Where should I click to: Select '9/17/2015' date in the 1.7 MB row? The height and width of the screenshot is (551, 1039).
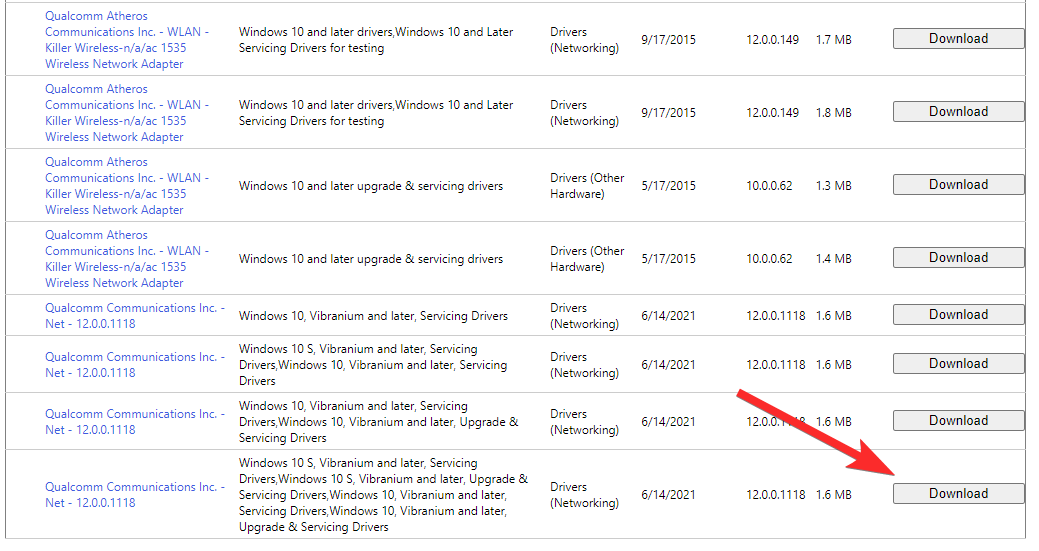[x=668, y=40]
